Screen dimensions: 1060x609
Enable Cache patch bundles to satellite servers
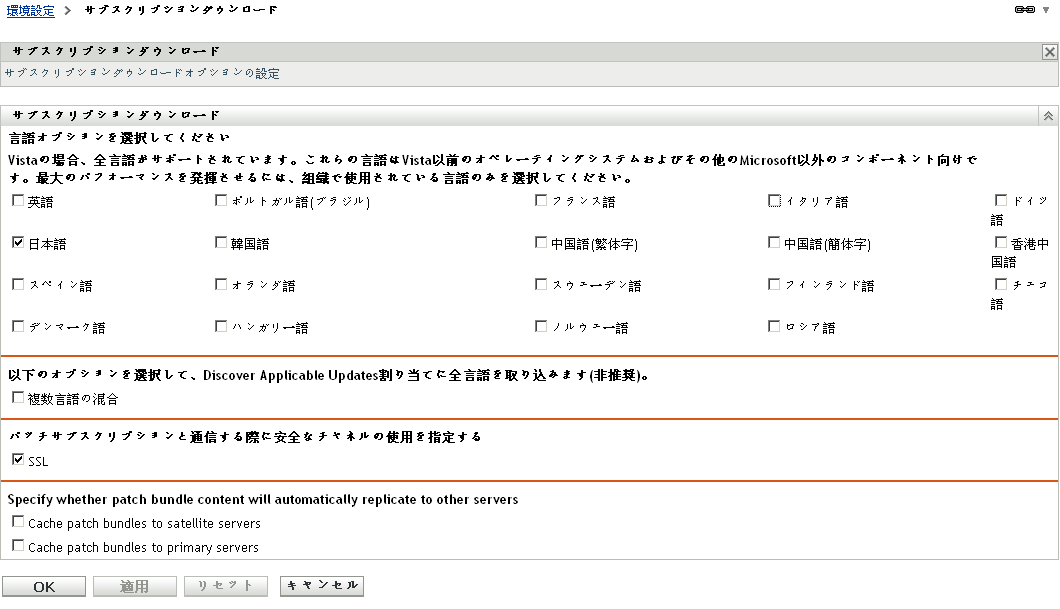point(16,522)
